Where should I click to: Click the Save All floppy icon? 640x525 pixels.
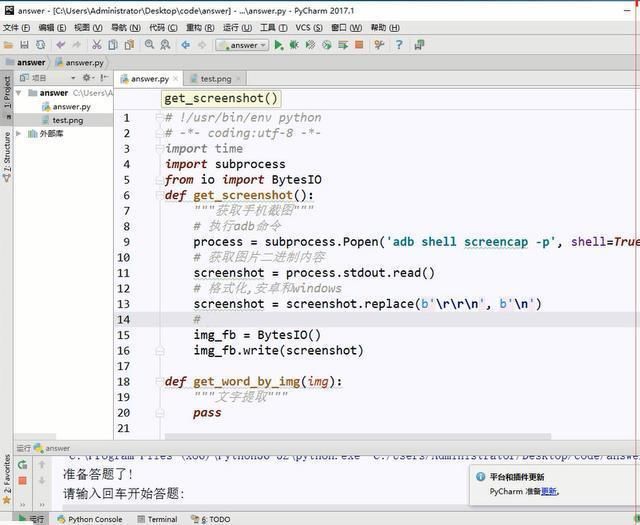24,45
